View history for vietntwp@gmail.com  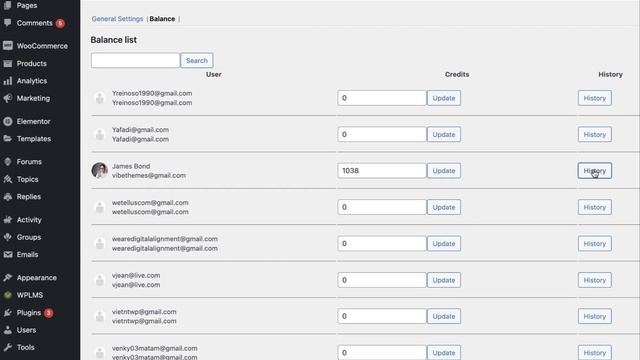(x=595, y=316)
